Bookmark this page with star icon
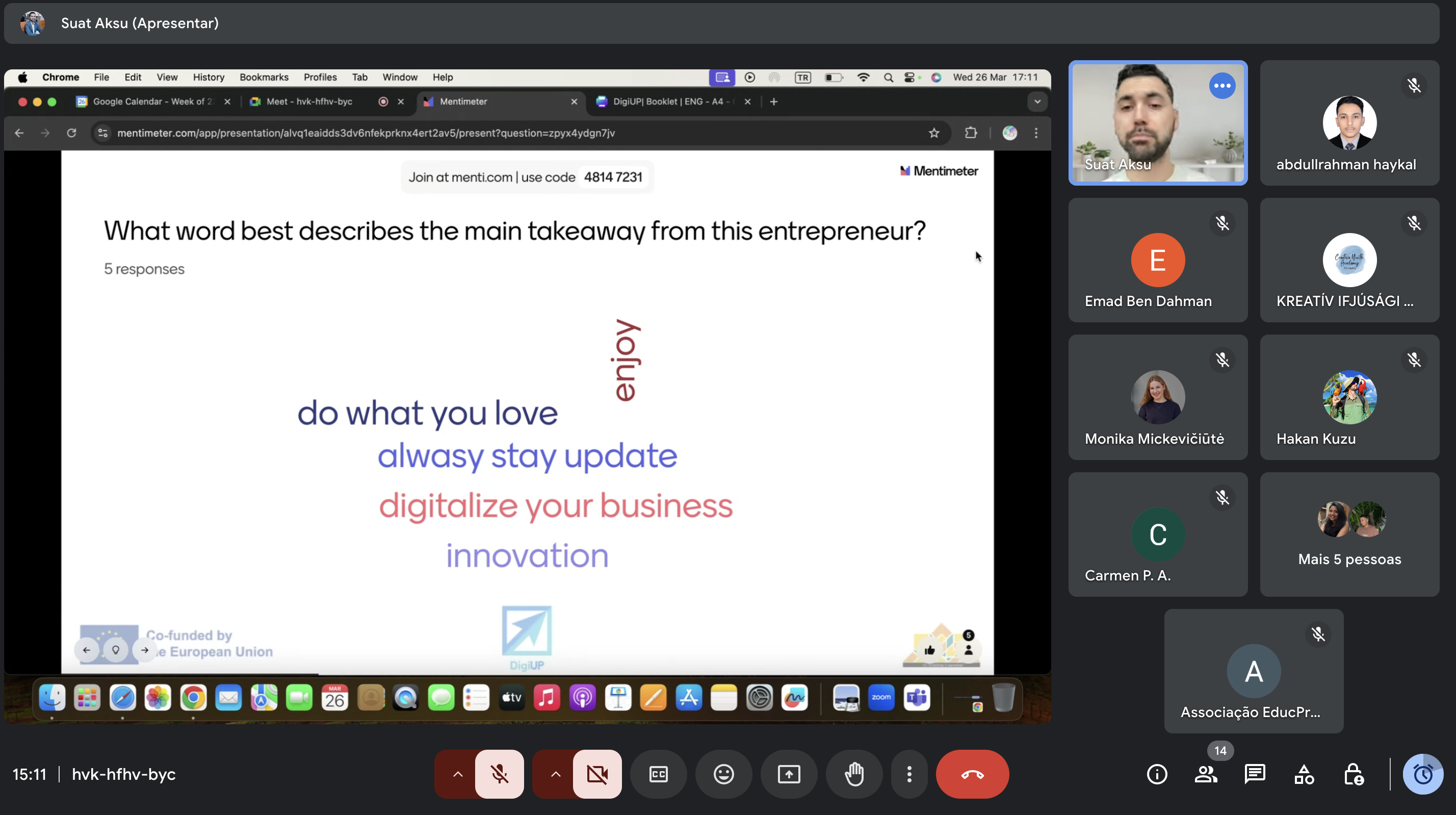The image size is (1456, 815). click(x=934, y=134)
